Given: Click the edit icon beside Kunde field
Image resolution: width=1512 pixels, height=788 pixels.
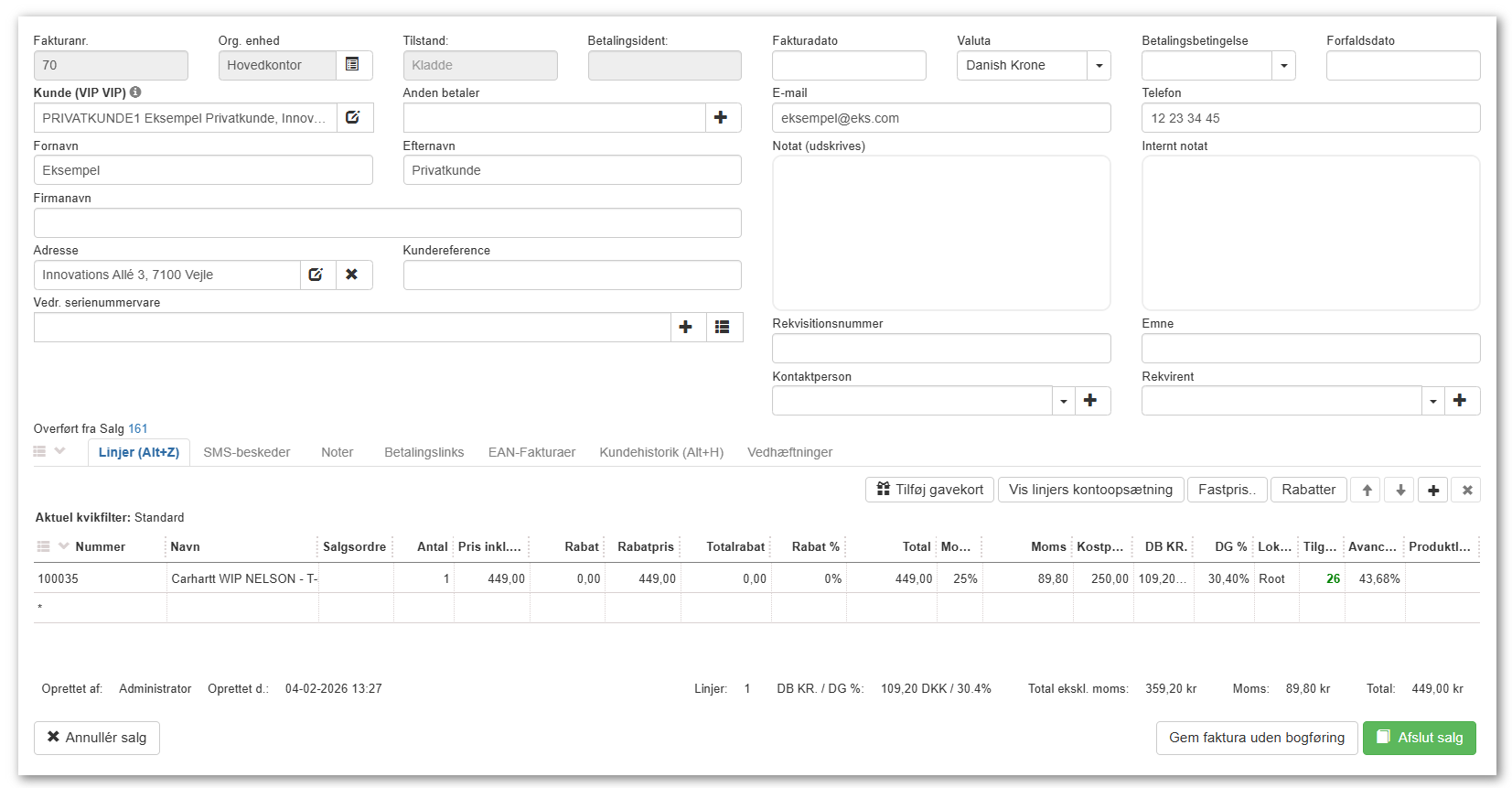Looking at the screenshot, I should (x=353, y=118).
